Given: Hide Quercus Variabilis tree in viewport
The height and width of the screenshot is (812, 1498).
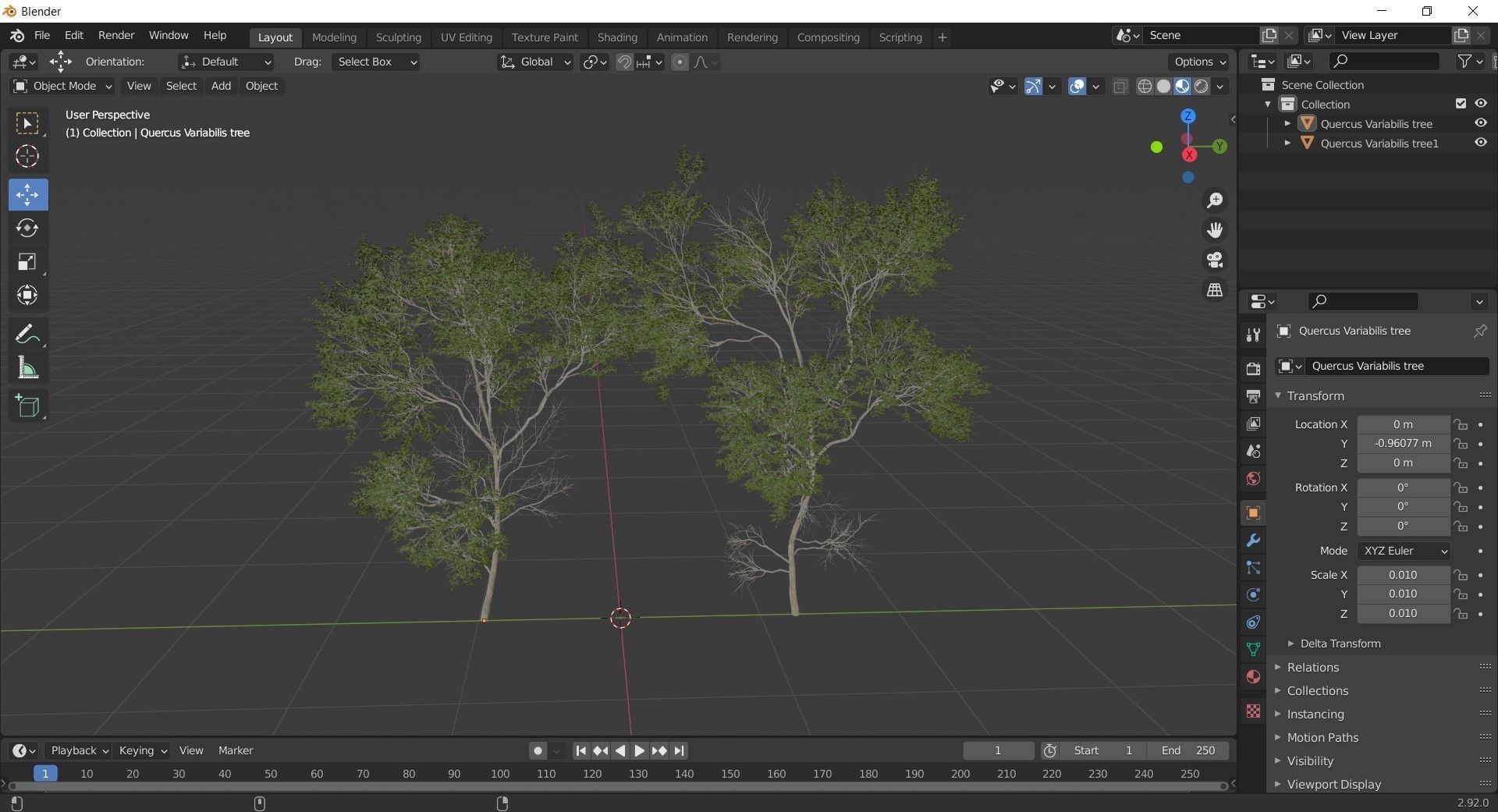Looking at the screenshot, I should pyautogui.click(x=1480, y=123).
